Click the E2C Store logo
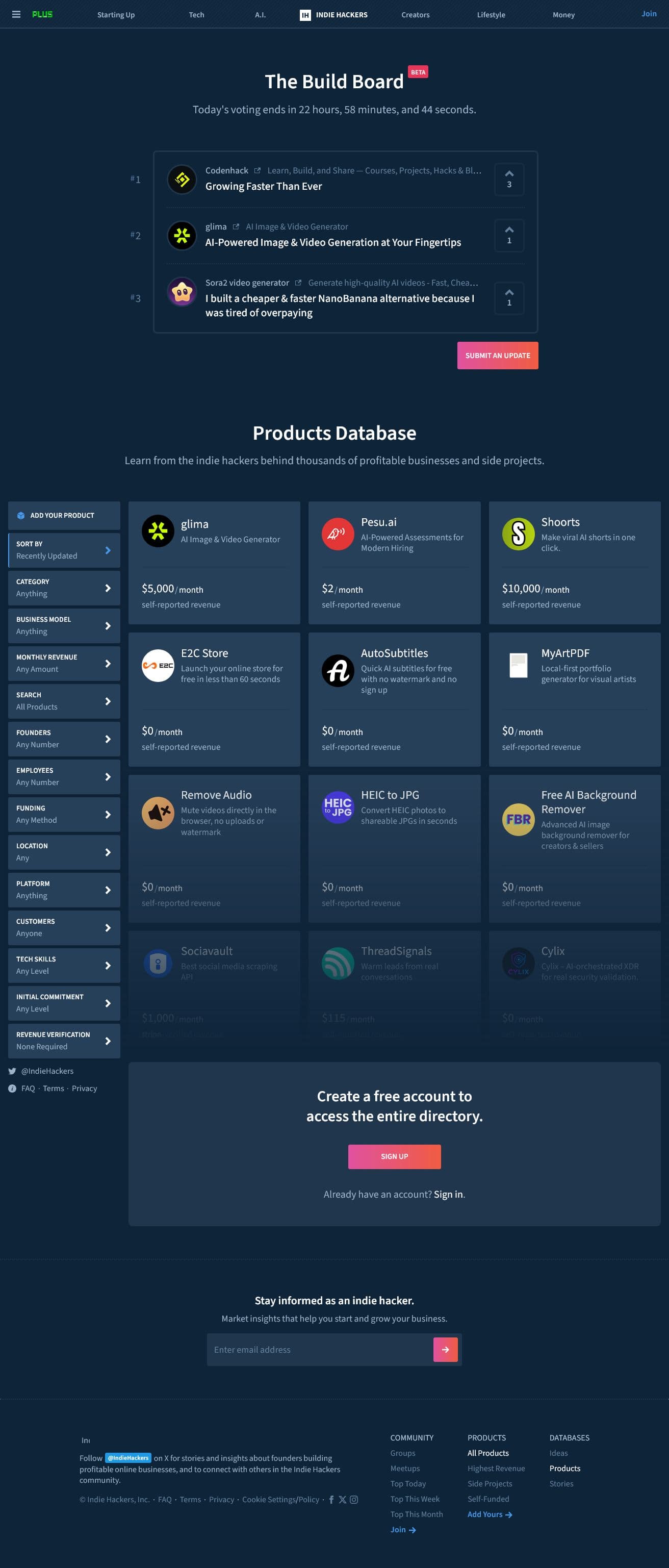The width and height of the screenshot is (669, 1568). coord(158,665)
